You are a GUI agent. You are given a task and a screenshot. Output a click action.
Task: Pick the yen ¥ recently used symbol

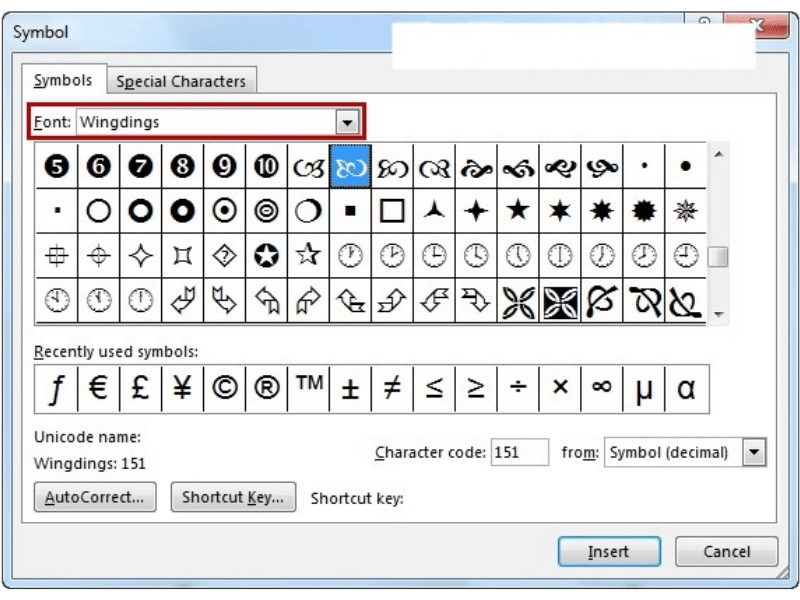(x=182, y=389)
